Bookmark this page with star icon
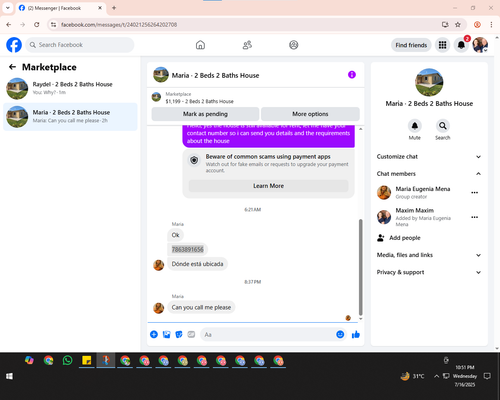The image size is (500, 400). tap(458, 25)
